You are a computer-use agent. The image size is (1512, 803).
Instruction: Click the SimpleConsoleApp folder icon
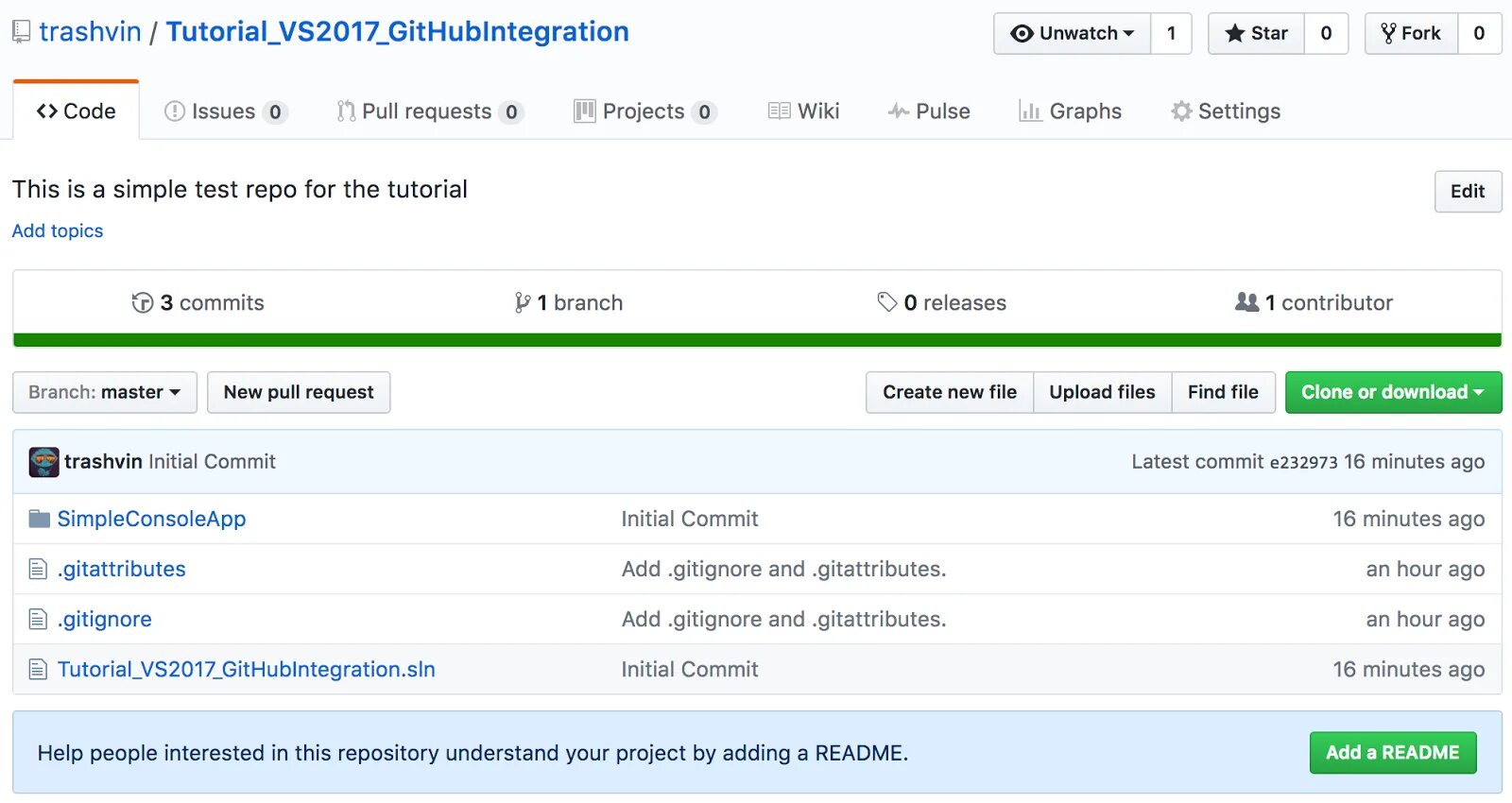[x=39, y=519]
